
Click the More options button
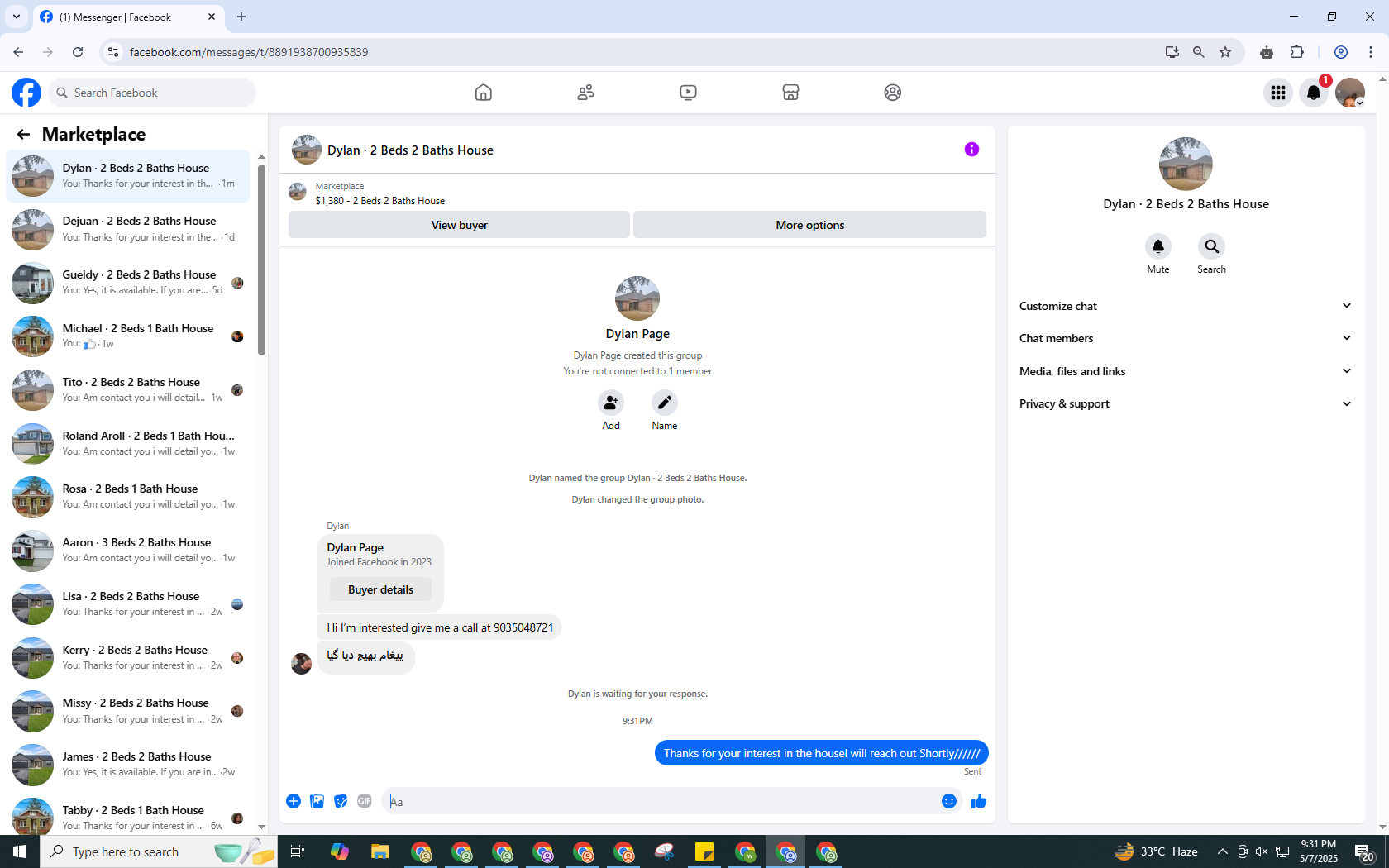(x=810, y=225)
